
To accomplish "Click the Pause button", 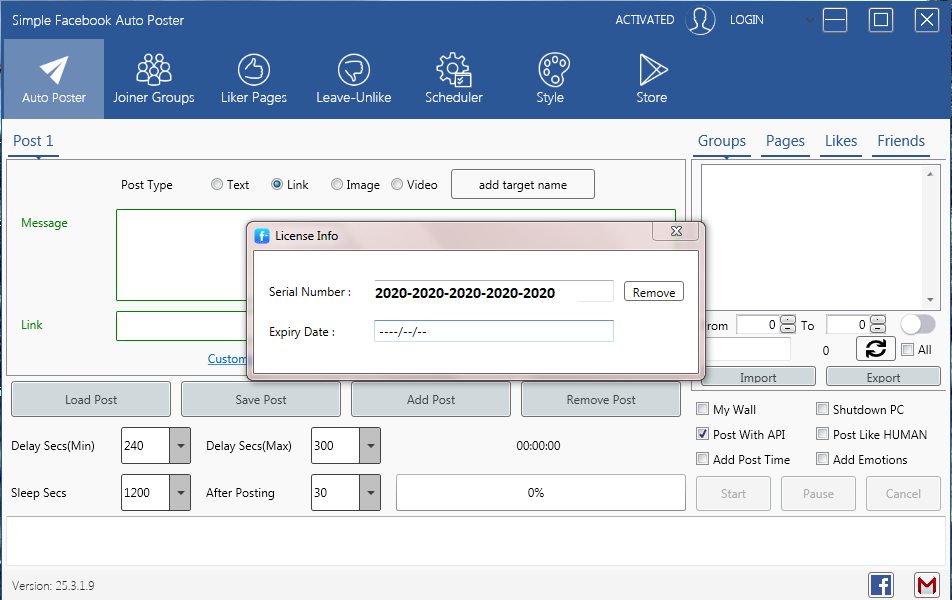I will pos(818,493).
